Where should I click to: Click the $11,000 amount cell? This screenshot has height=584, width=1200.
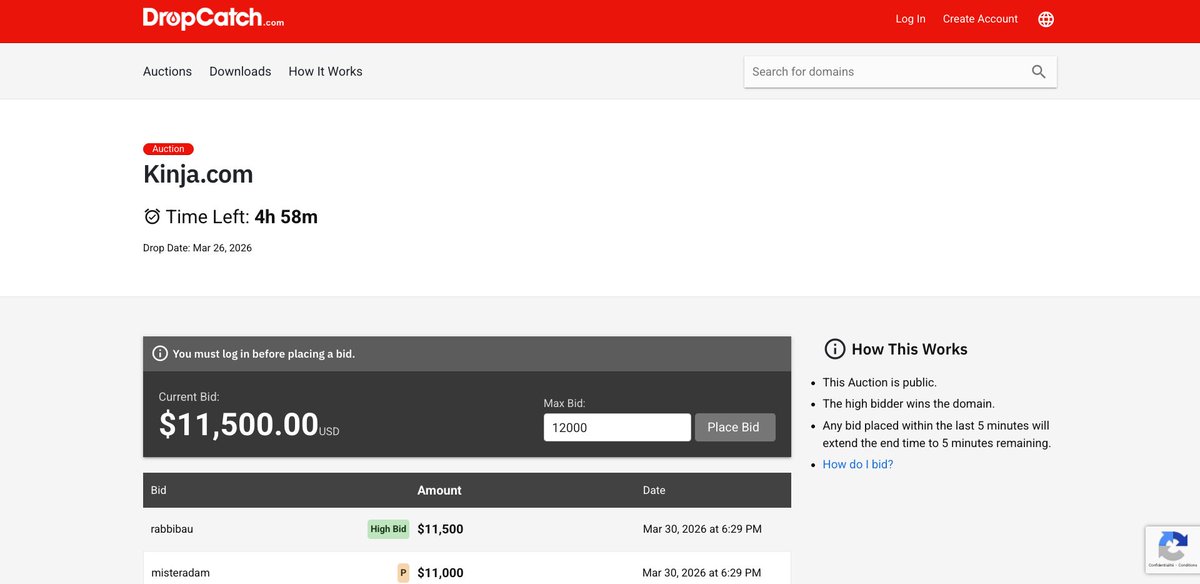click(440, 573)
